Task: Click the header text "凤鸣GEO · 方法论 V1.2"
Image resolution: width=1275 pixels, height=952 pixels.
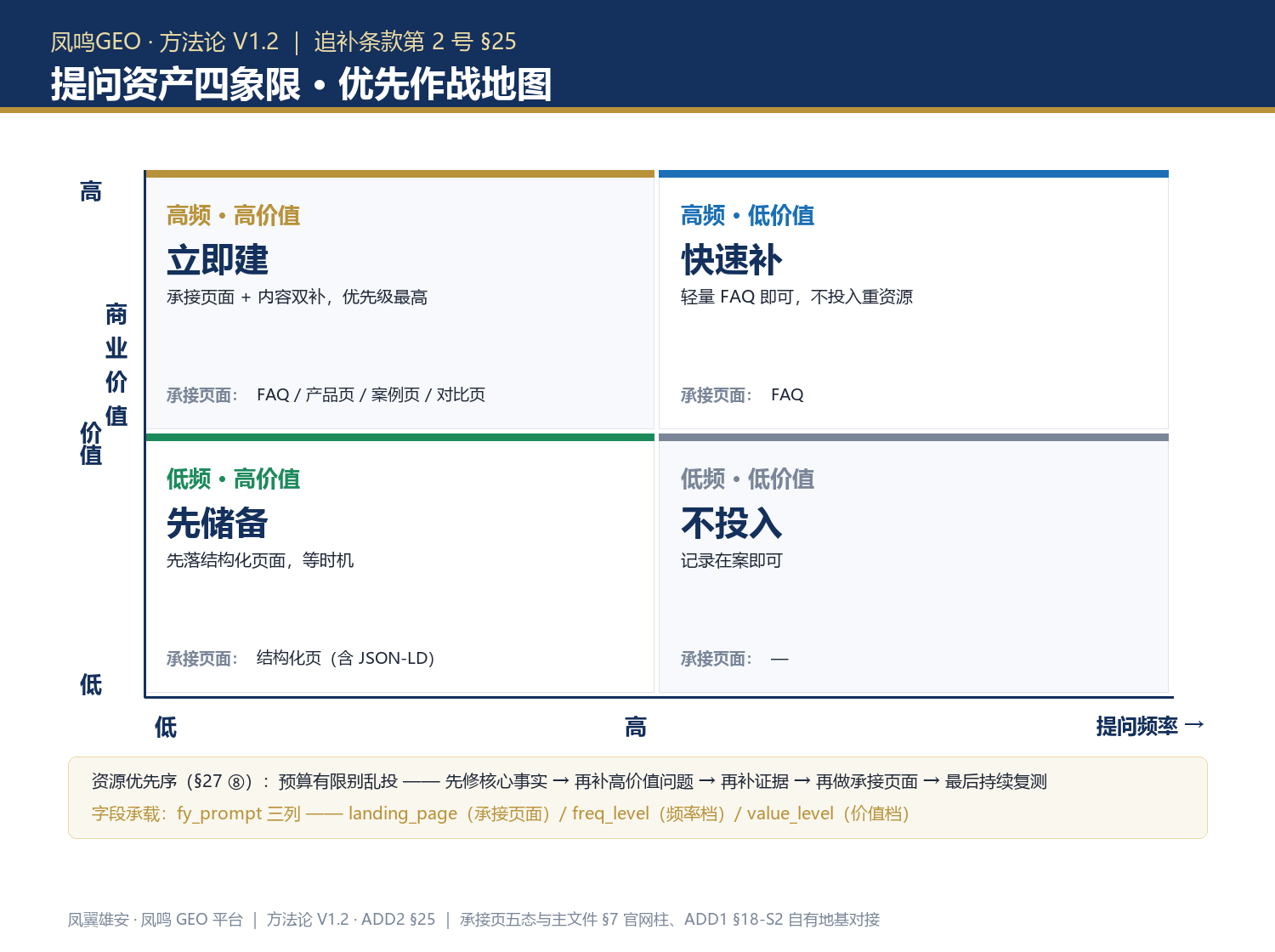Action: pos(165,42)
